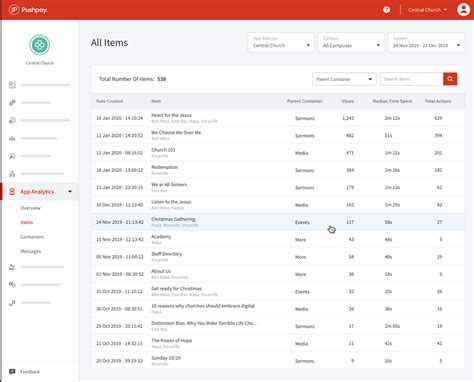
Task: Go to Overview under App Analytics
Action: (x=30, y=208)
